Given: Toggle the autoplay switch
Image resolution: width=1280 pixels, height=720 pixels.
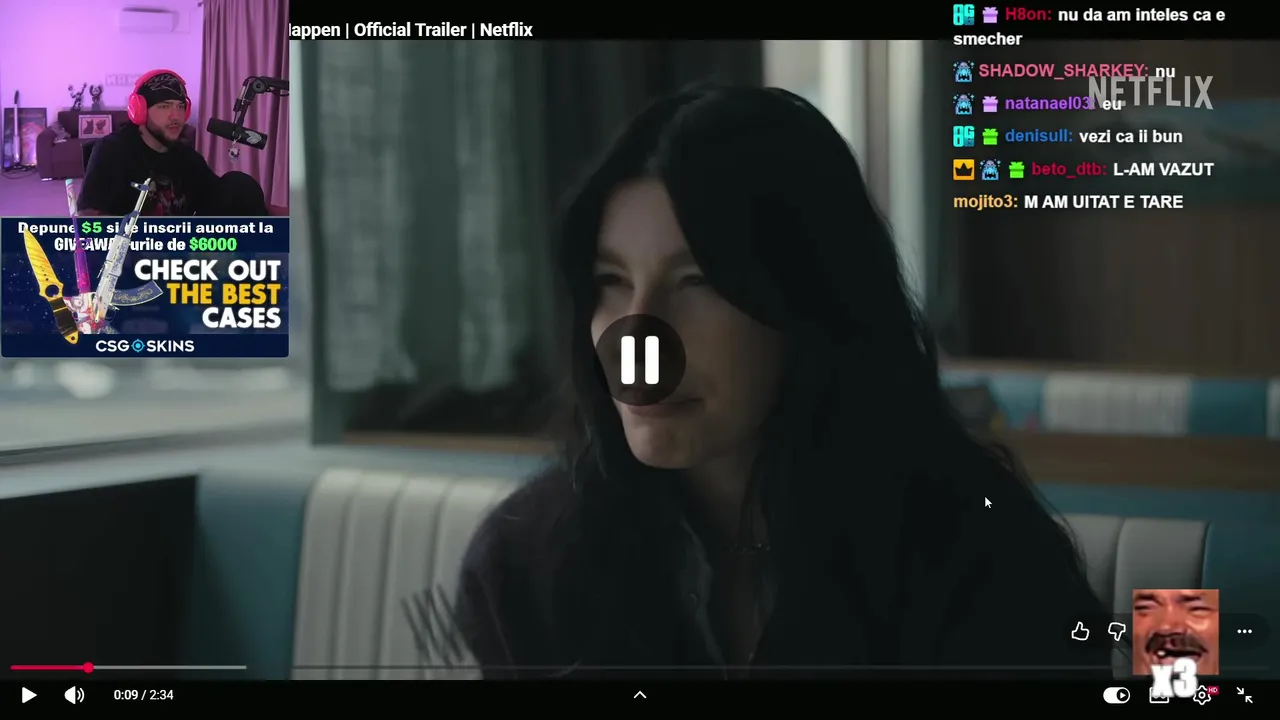Looking at the screenshot, I should 1116,695.
